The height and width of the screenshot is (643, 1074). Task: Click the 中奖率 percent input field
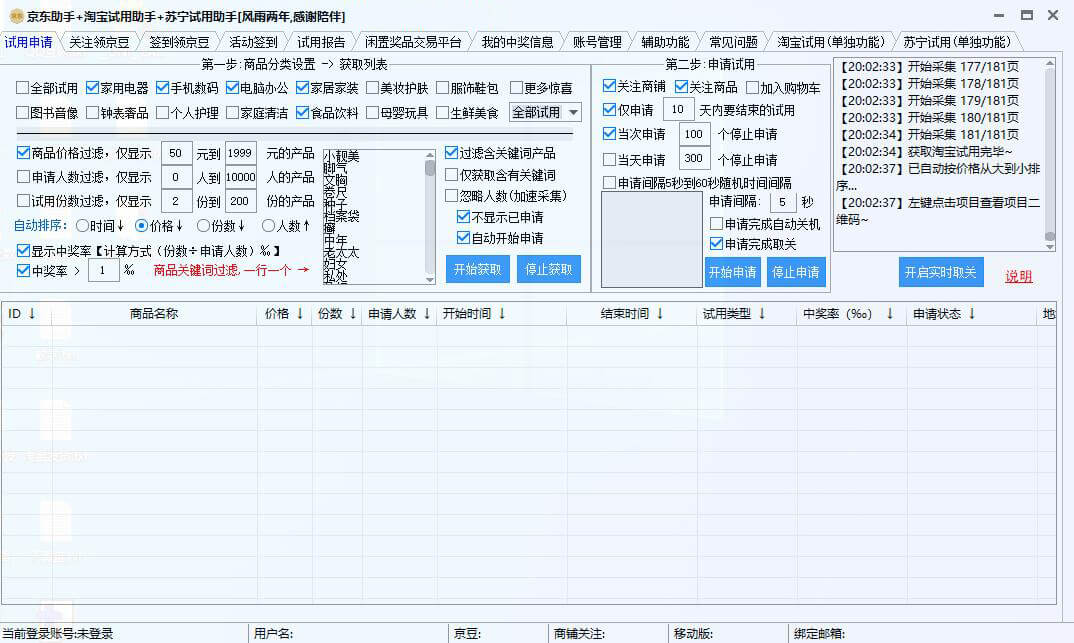(103, 270)
